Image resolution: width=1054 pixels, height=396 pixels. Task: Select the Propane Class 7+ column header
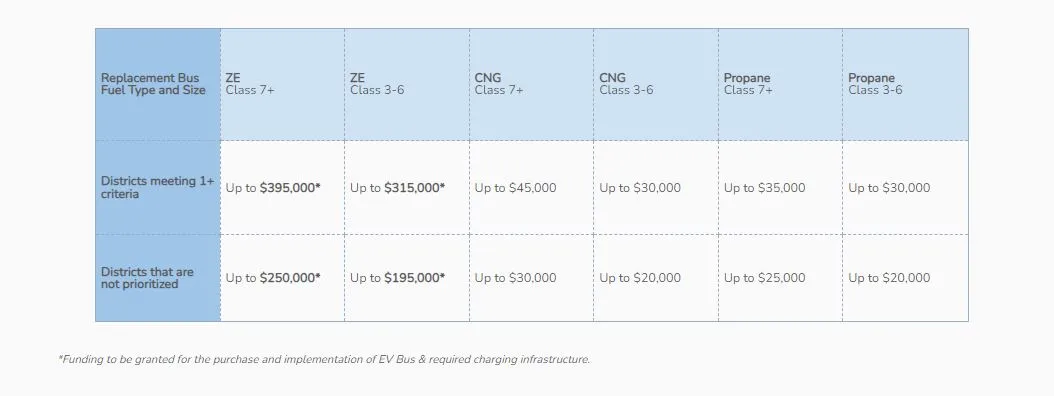pyautogui.click(x=748, y=84)
